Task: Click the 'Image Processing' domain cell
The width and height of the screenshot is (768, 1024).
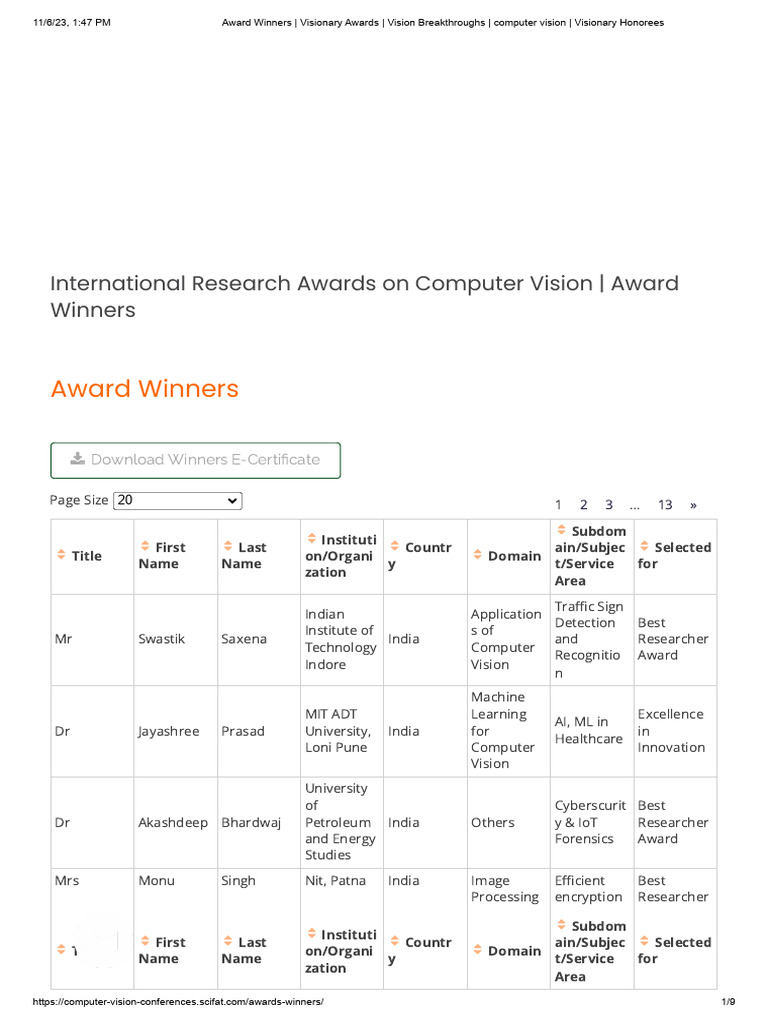Action: pyautogui.click(x=505, y=889)
